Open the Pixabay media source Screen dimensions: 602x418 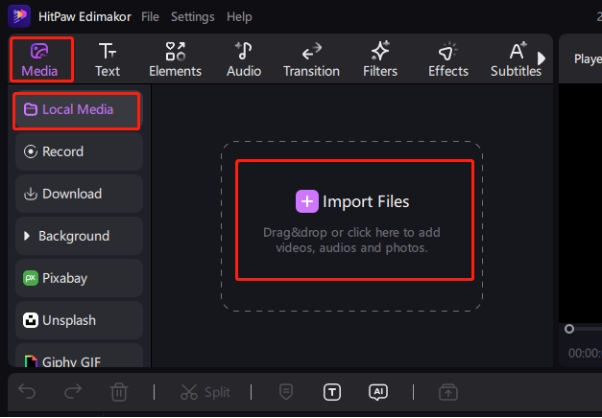[79, 278]
